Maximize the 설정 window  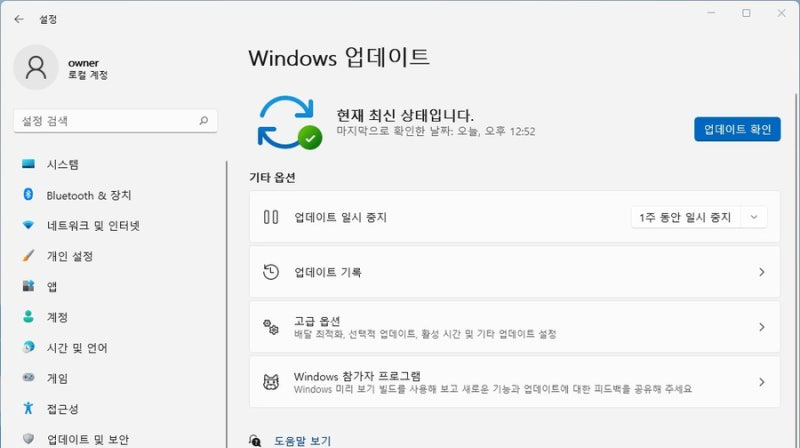coord(746,13)
